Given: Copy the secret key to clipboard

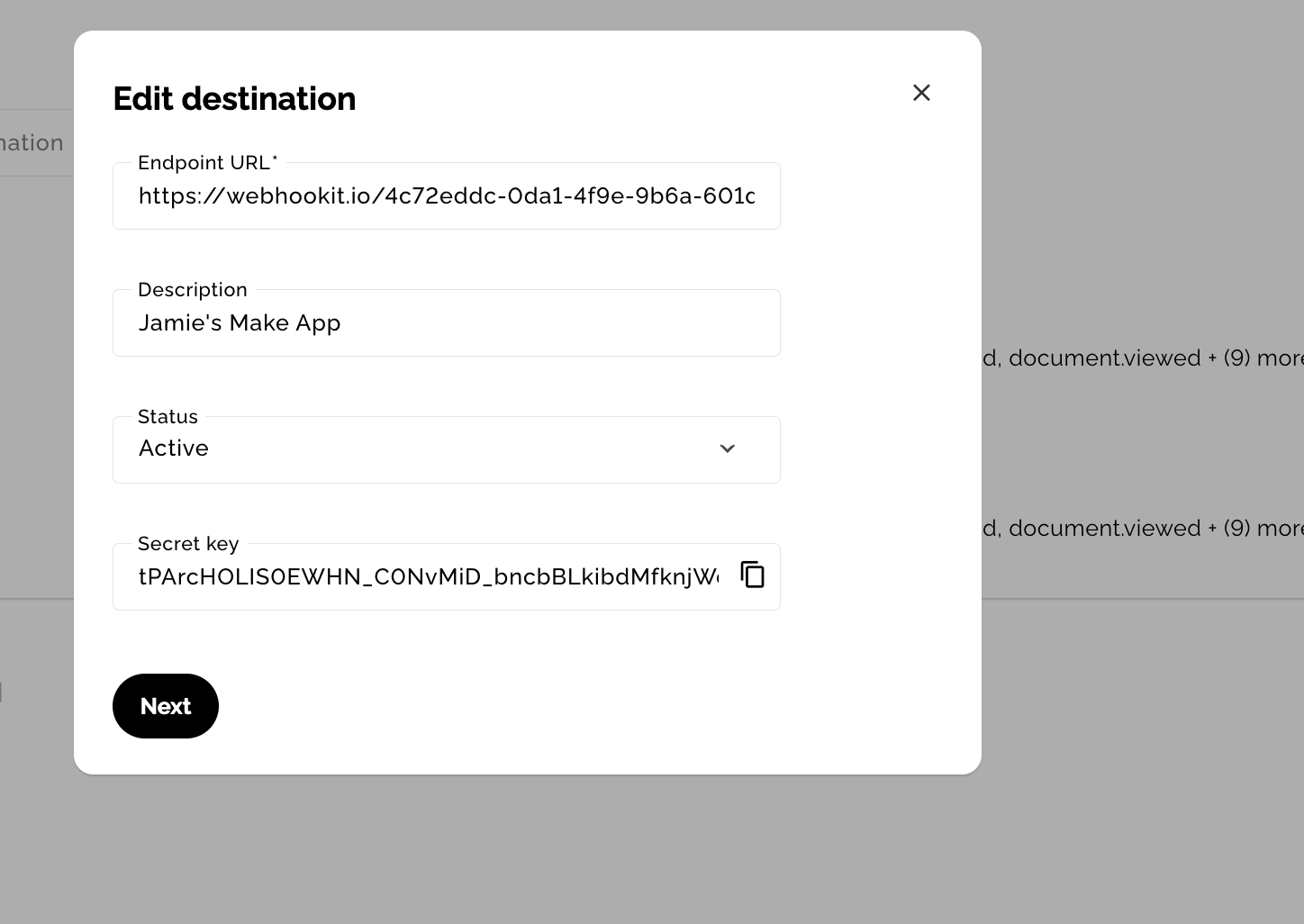Looking at the screenshot, I should tap(752, 575).
